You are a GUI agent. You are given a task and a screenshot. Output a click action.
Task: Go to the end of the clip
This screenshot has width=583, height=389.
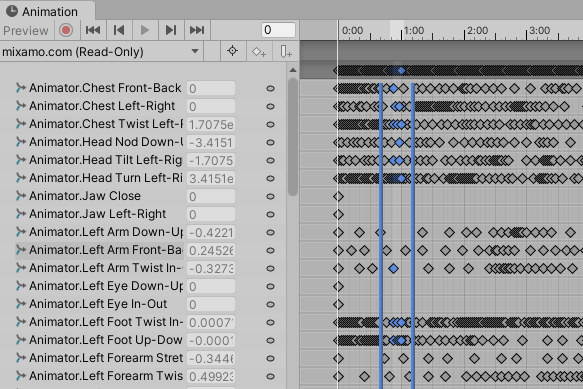pos(197,30)
